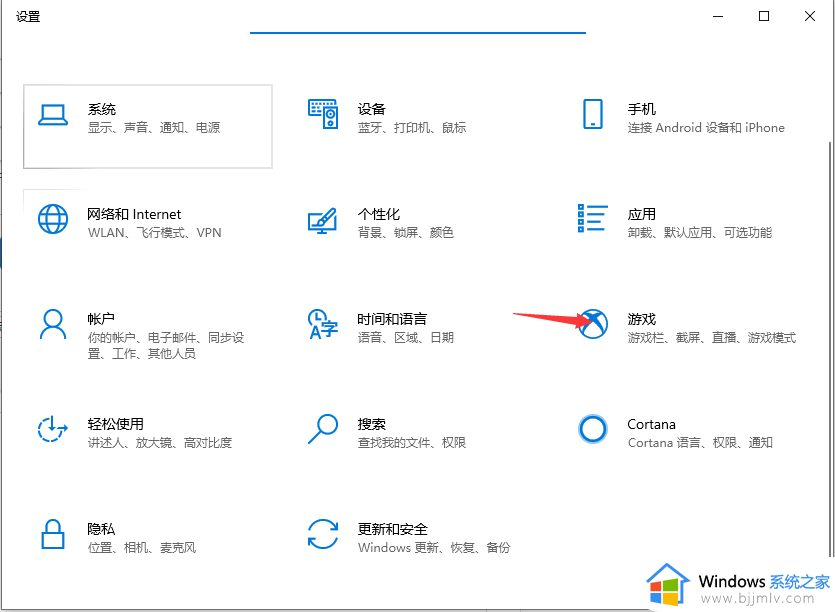Click description 显示、声音、通知、电源
Screen dimensions: 835x612
point(154,128)
